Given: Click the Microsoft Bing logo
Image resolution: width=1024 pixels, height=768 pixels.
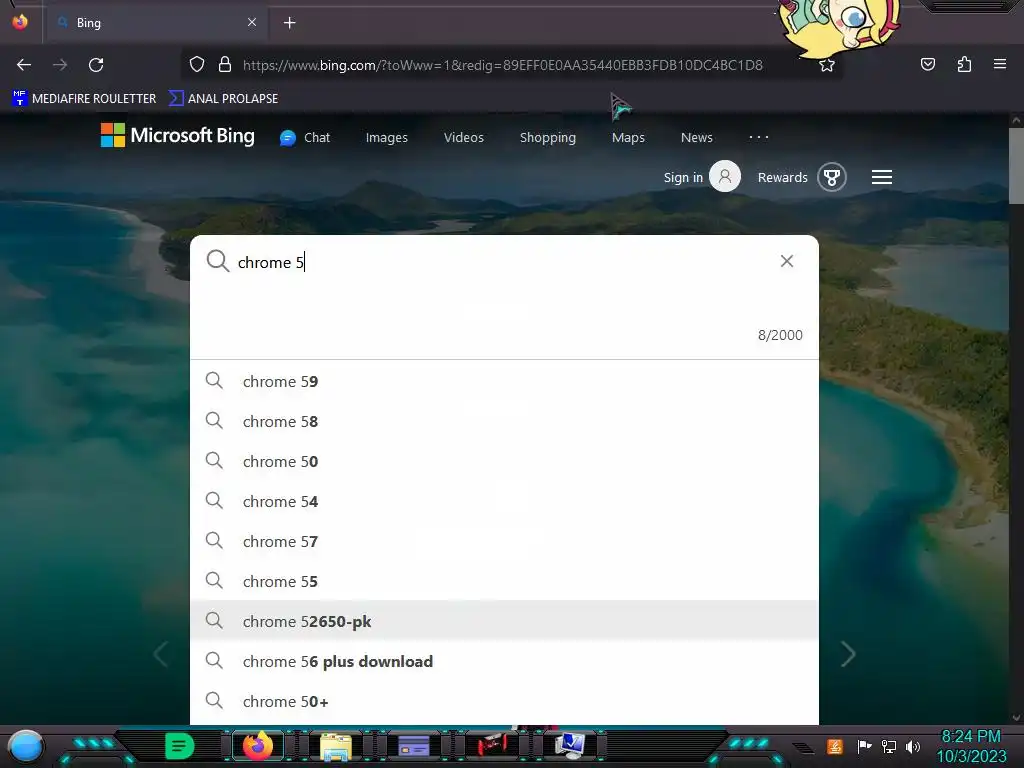Looking at the screenshot, I should [178, 135].
